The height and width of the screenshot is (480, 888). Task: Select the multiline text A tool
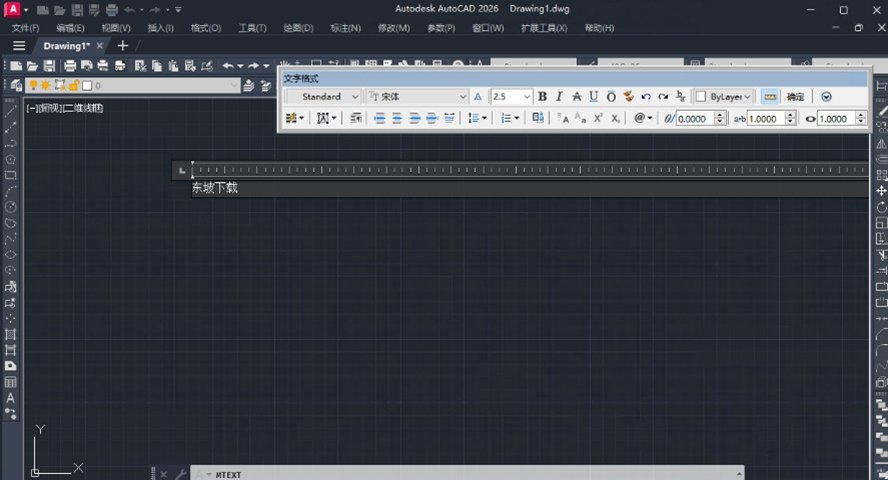(x=10, y=398)
